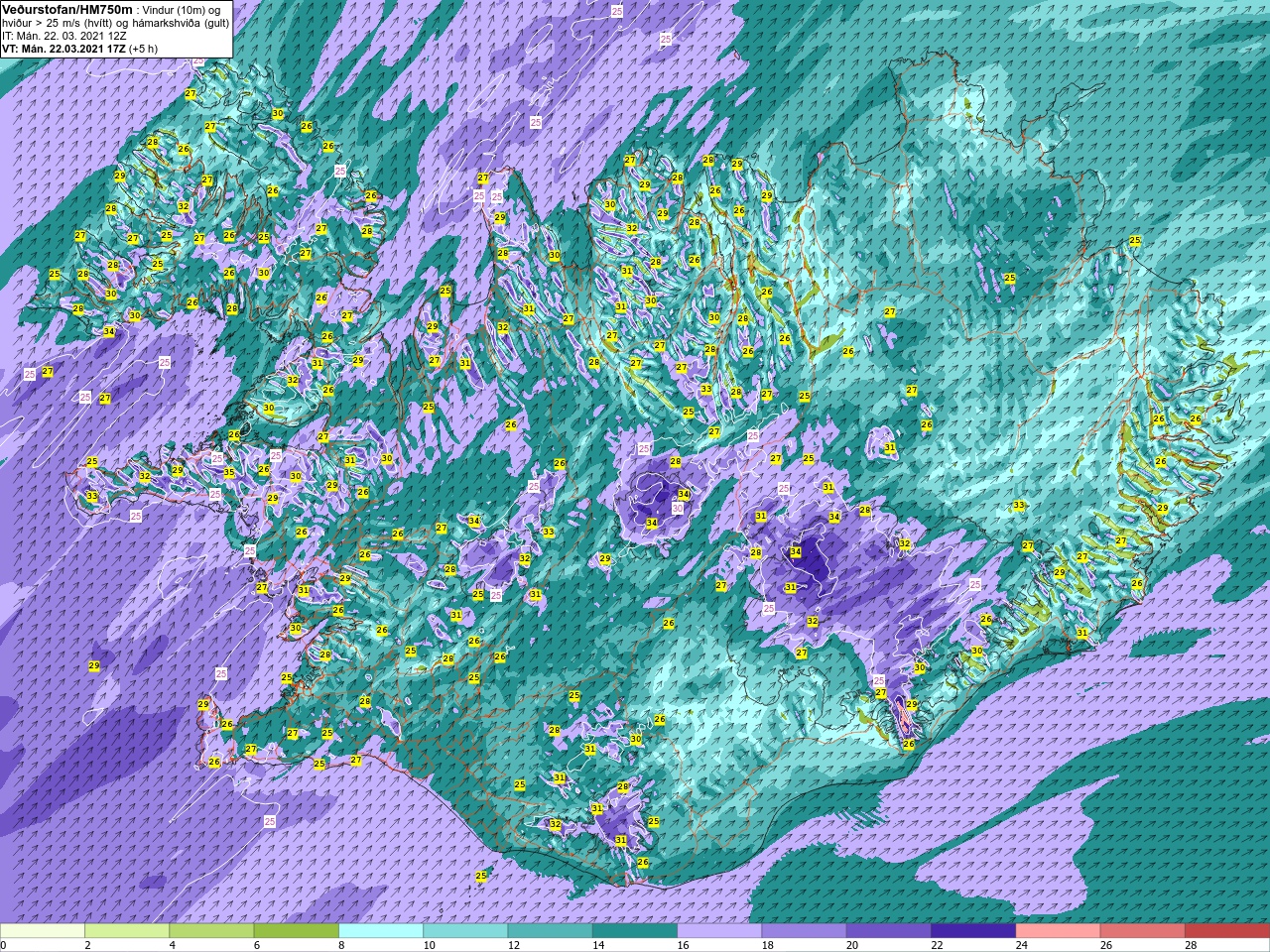Click the legend tick label "26"

click(1106, 945)
